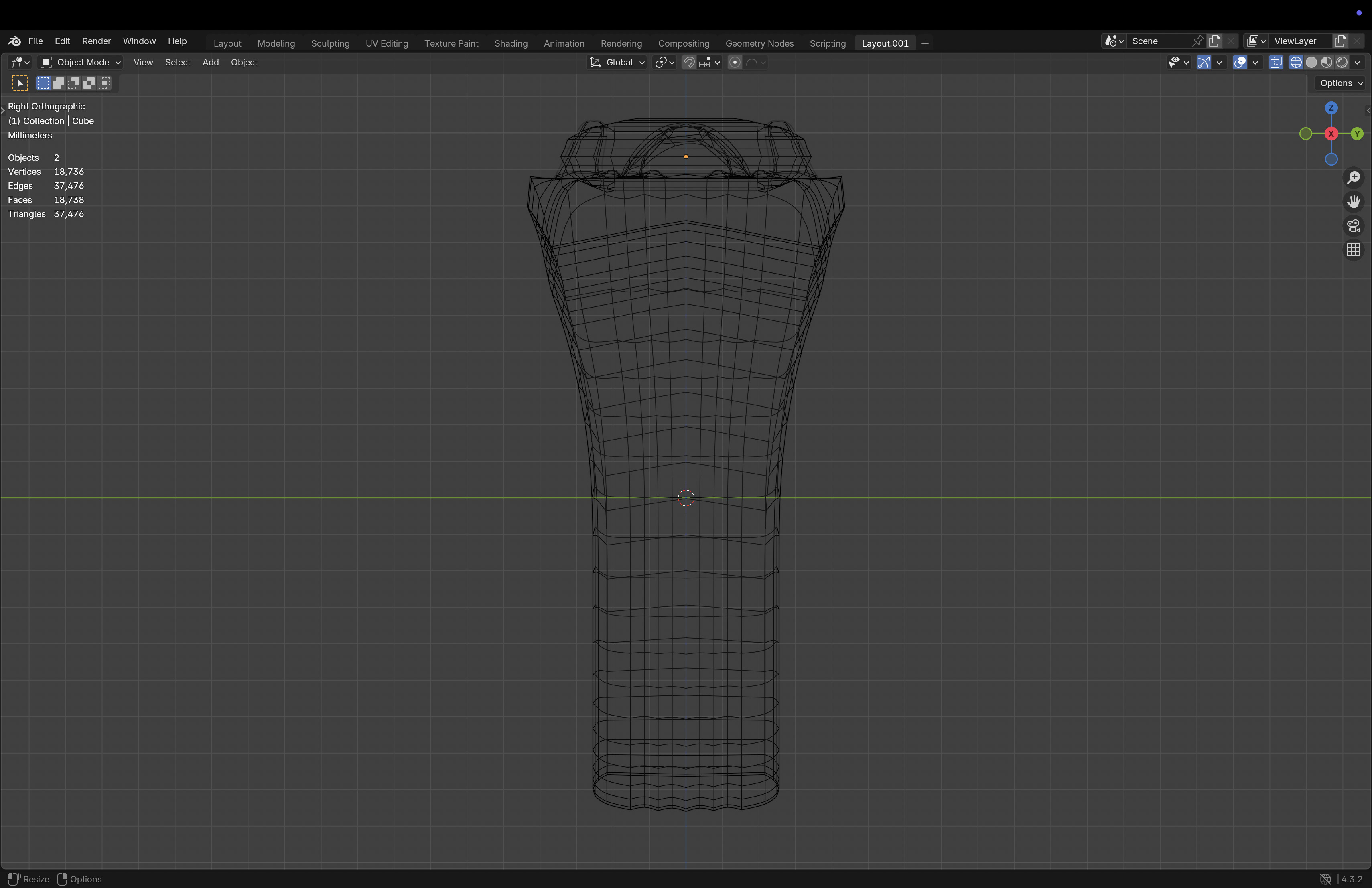Screen dimensions: 1372x888
Task: Open the Global transform orientation dropdown
Action: [x=617, y=62]
